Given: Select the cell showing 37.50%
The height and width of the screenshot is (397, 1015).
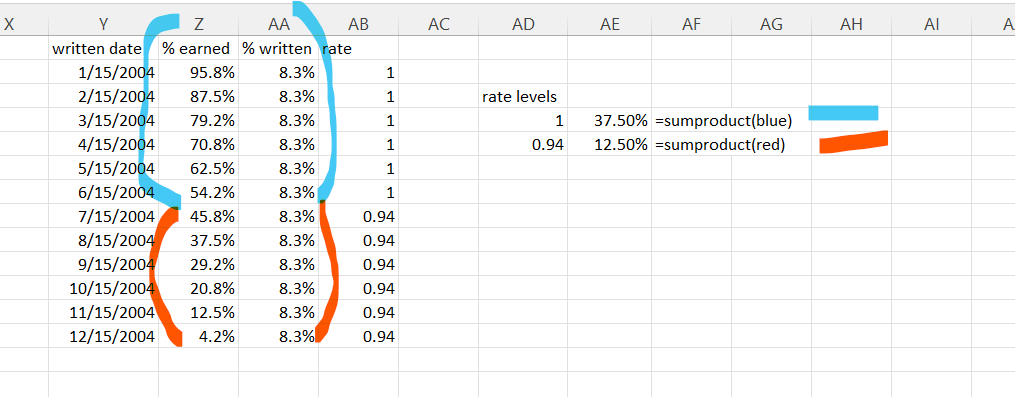Looking at the screenshot, I should [610, 120].
